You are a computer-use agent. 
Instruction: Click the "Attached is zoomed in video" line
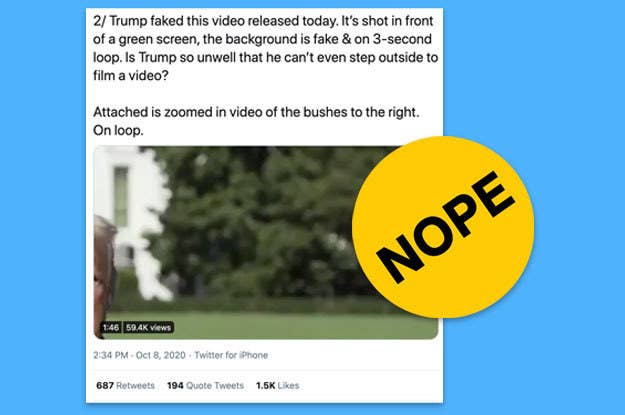tap(256, 112)
